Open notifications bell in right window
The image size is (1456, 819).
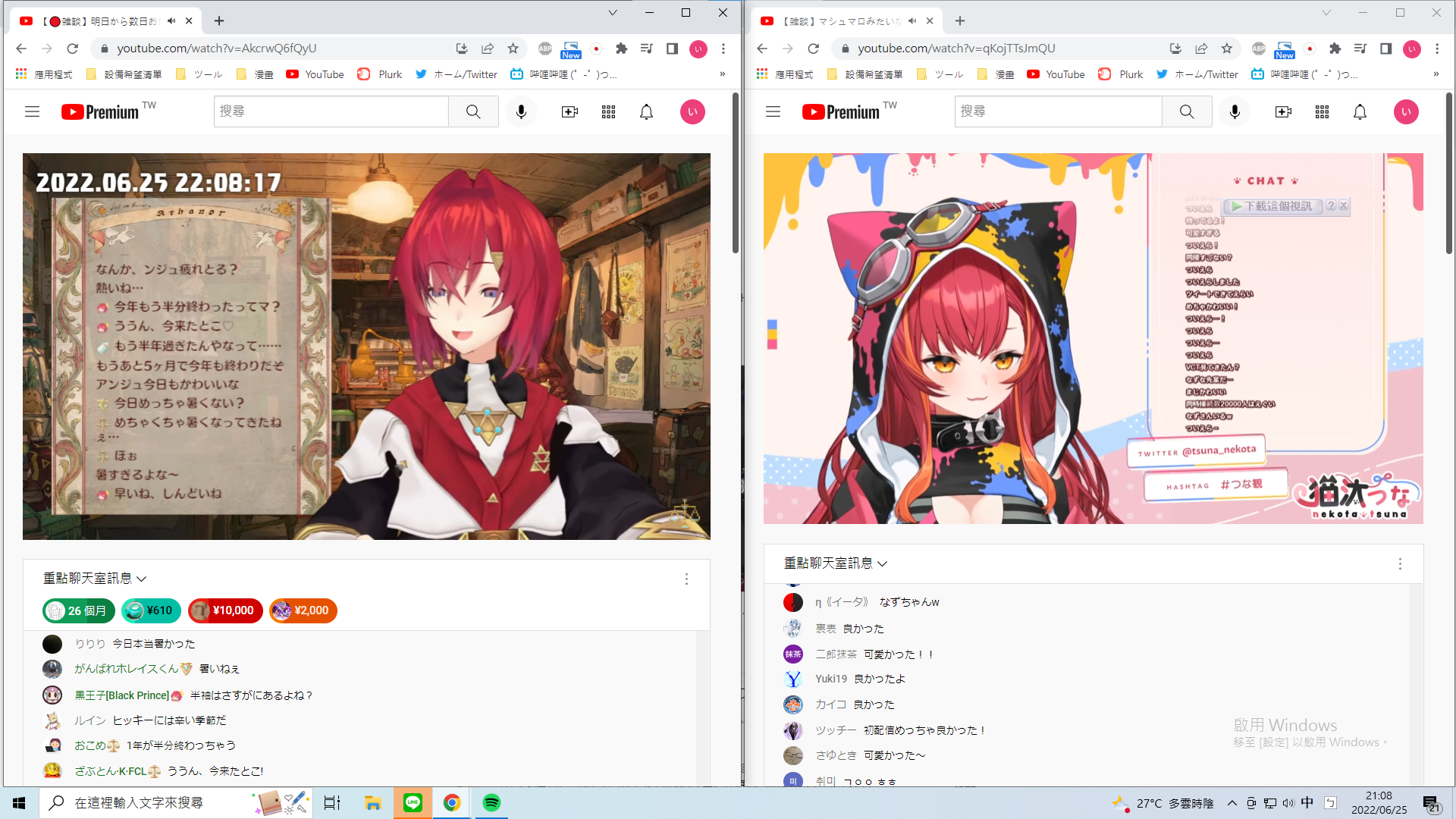click(x=1360, y=111)
